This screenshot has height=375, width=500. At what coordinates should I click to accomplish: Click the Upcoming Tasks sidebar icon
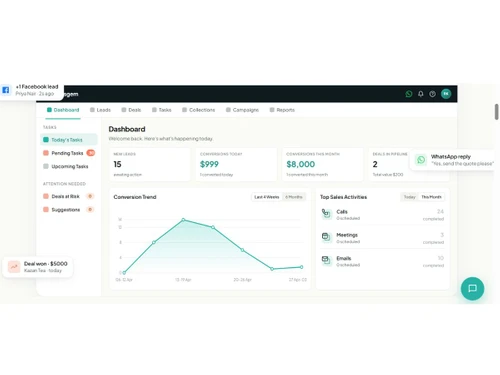(x=46, y=166)
